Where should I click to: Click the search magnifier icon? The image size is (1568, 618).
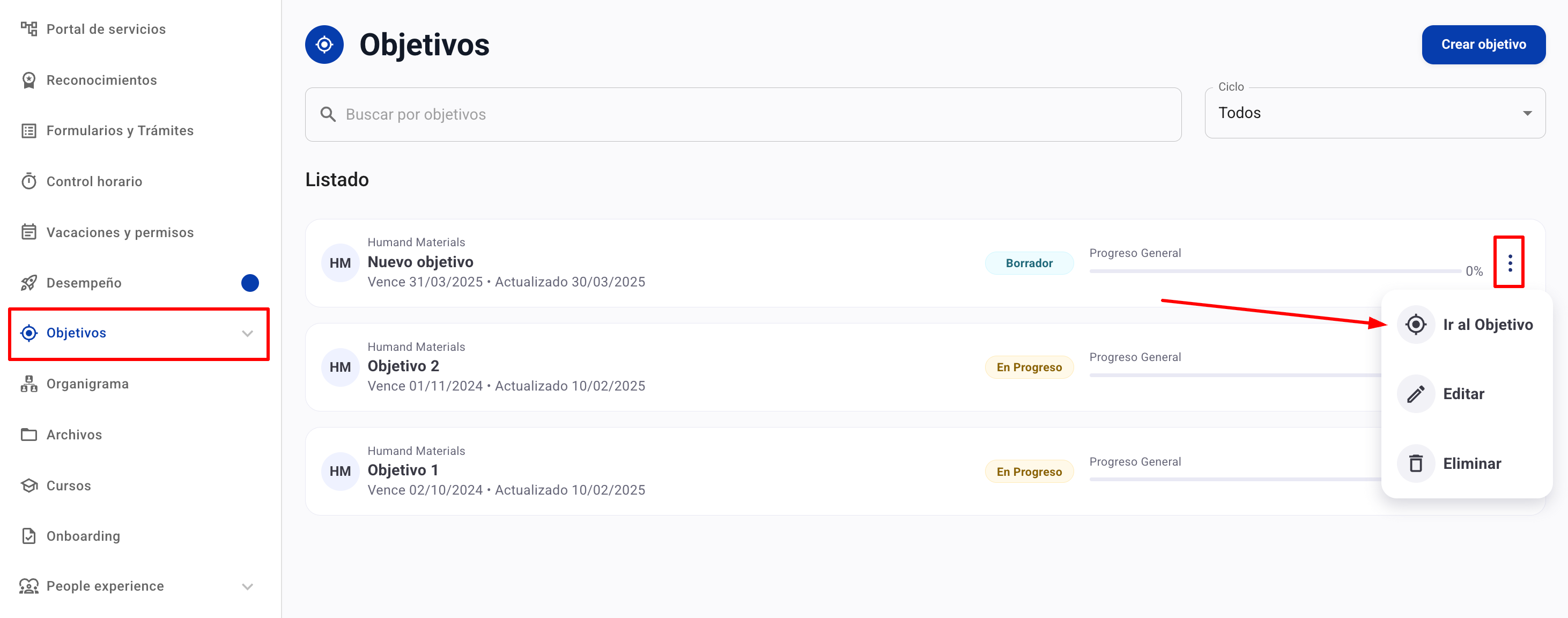328,114
